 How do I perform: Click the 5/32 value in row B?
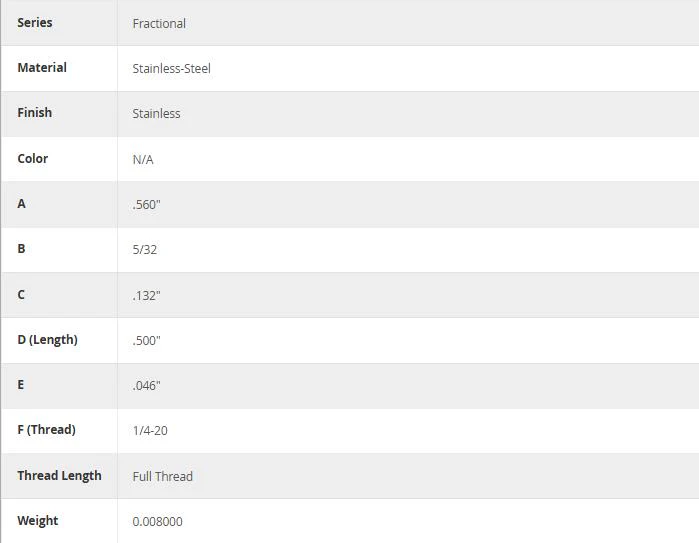coord(145,250)
